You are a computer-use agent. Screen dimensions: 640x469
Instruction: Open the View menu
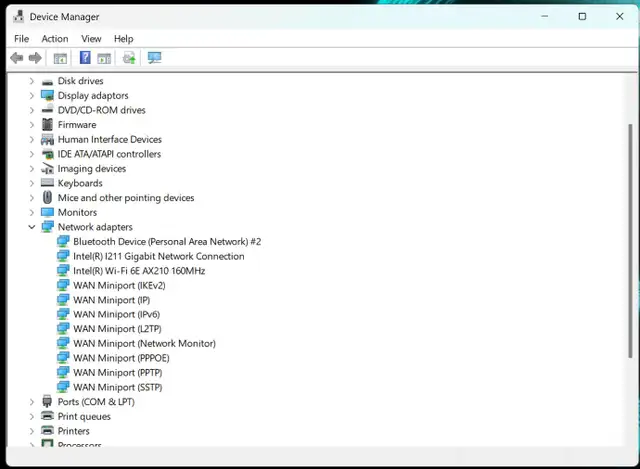(91, 39)
